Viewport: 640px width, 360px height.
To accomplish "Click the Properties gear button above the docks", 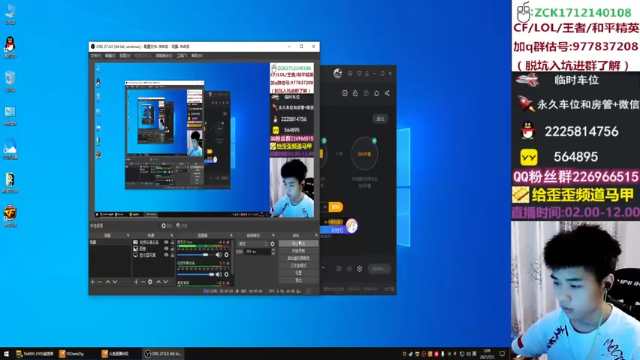I will point(166,225).
